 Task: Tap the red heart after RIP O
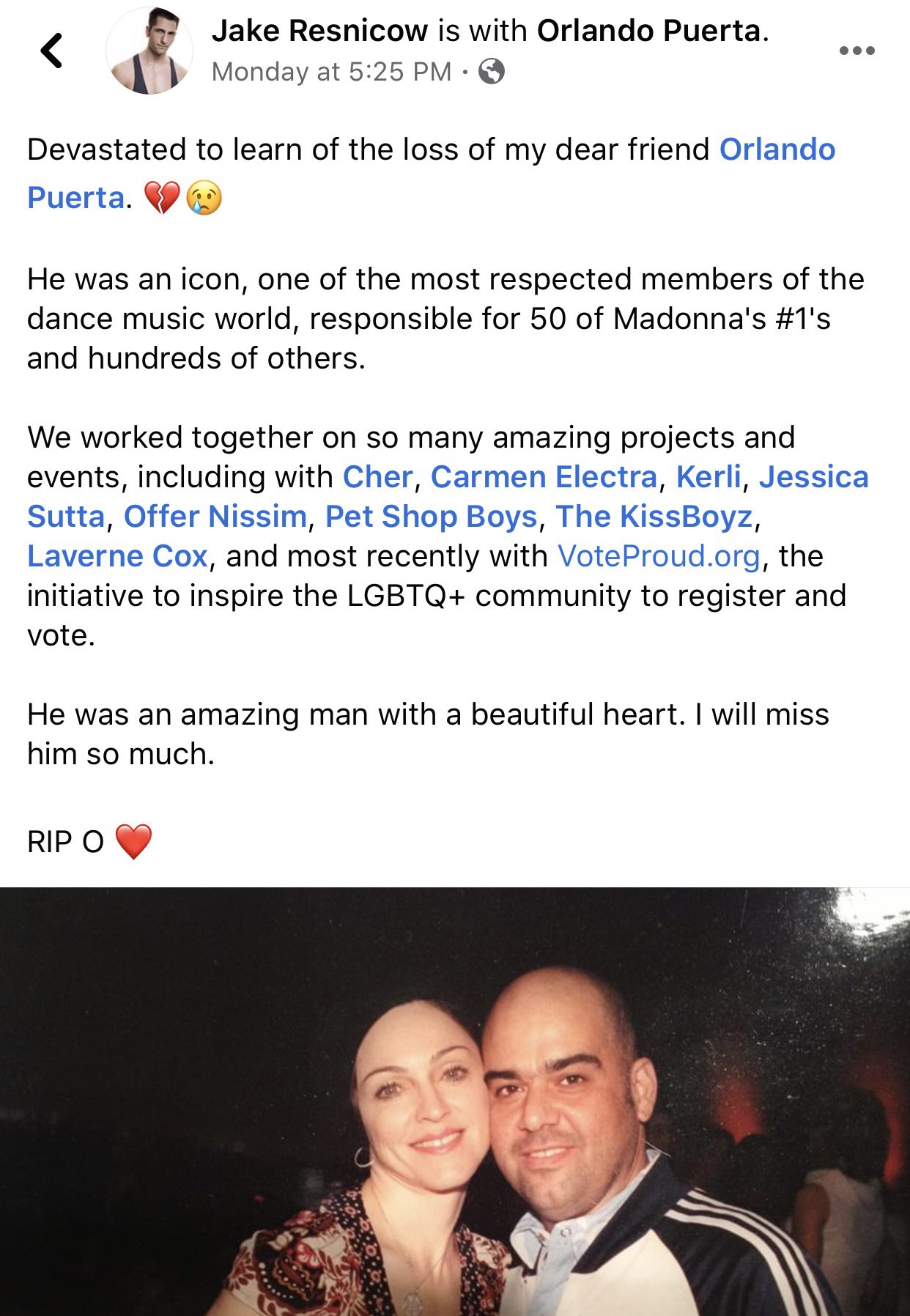point(133,841)
